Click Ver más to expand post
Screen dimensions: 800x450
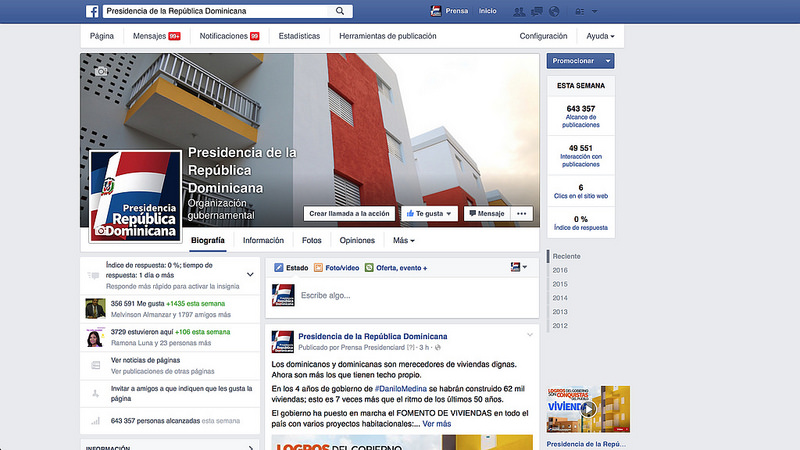(x=437, y=424)
